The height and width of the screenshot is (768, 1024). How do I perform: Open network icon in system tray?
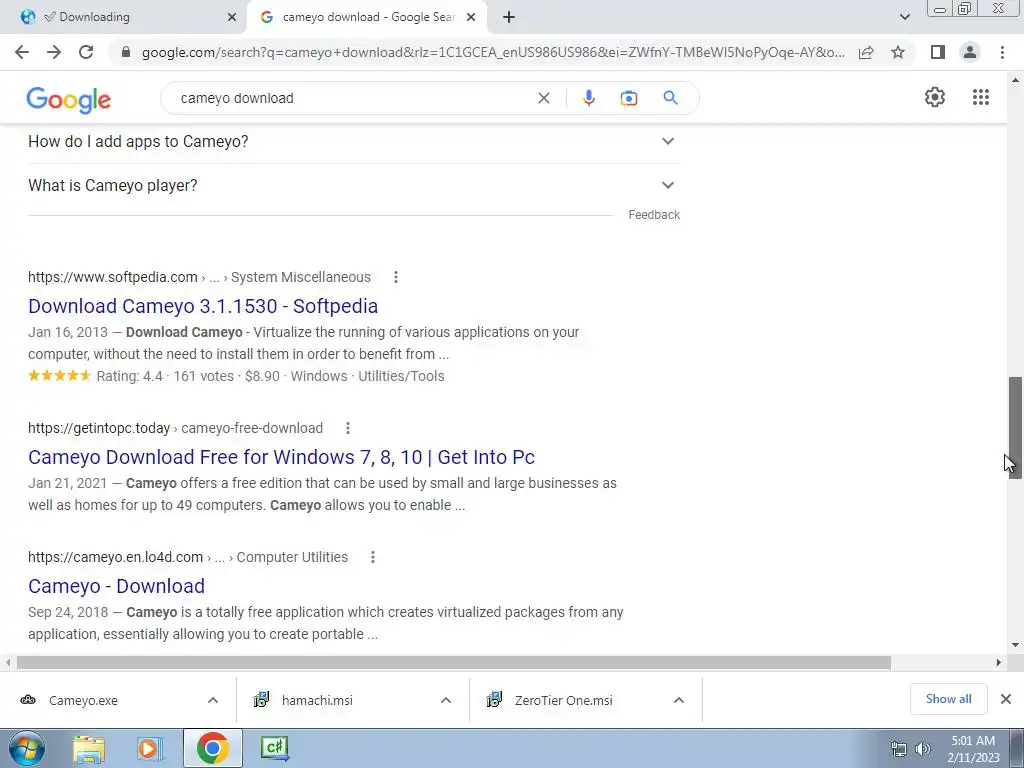(899, 749)
